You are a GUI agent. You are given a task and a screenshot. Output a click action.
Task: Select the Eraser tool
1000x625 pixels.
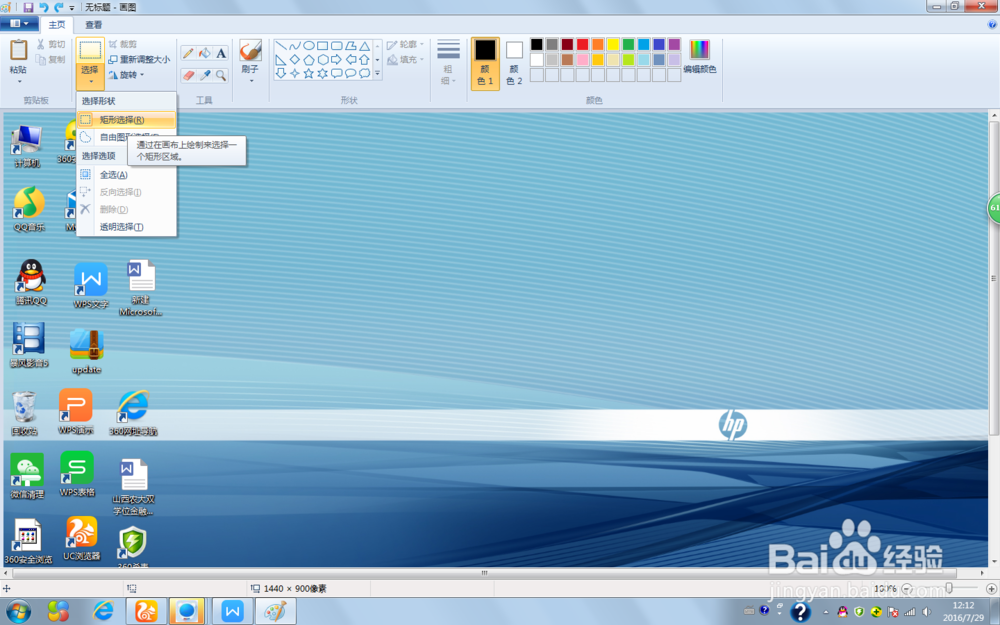pyautogui.click(x=188, y=75)
